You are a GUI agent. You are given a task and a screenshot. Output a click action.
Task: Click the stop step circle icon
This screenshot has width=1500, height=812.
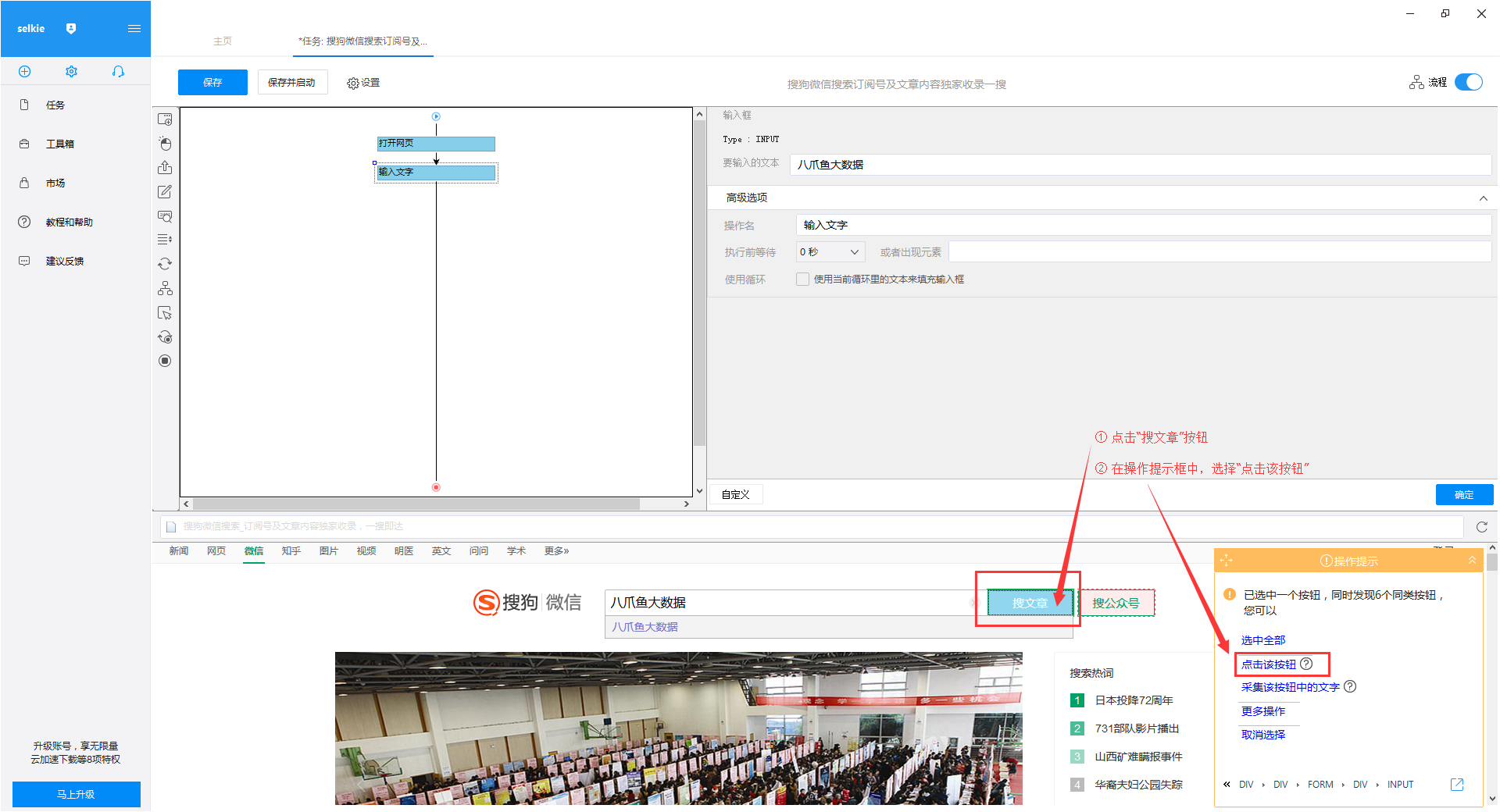[165, 361]
